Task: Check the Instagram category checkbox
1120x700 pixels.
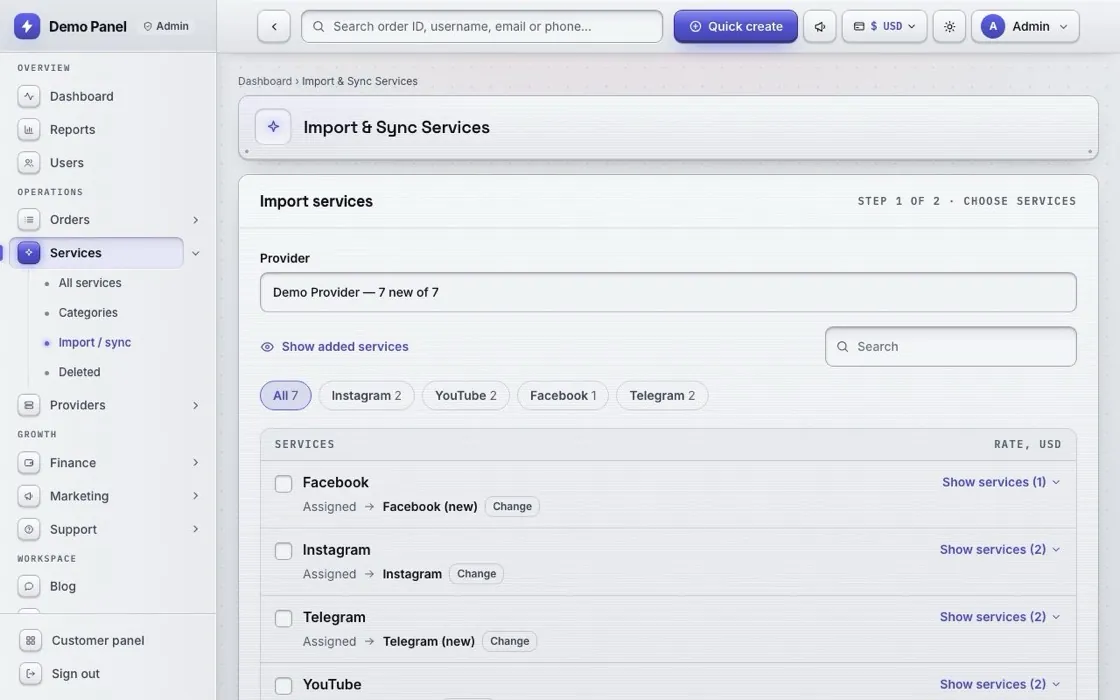Action: (x=284, y=551)
